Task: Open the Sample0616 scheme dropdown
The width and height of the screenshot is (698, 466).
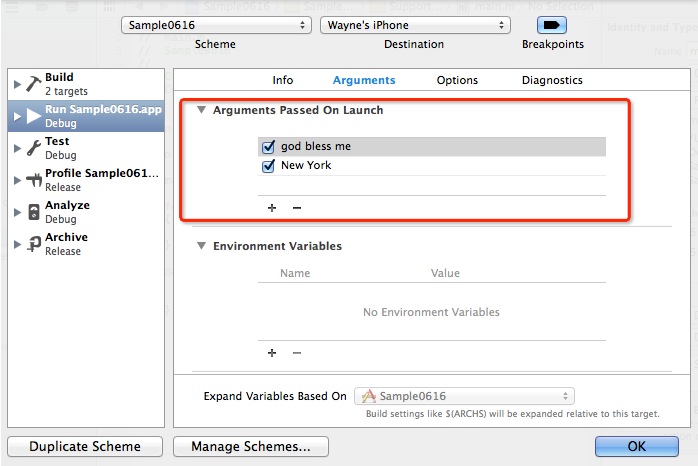Action: (x=216, y=25)
